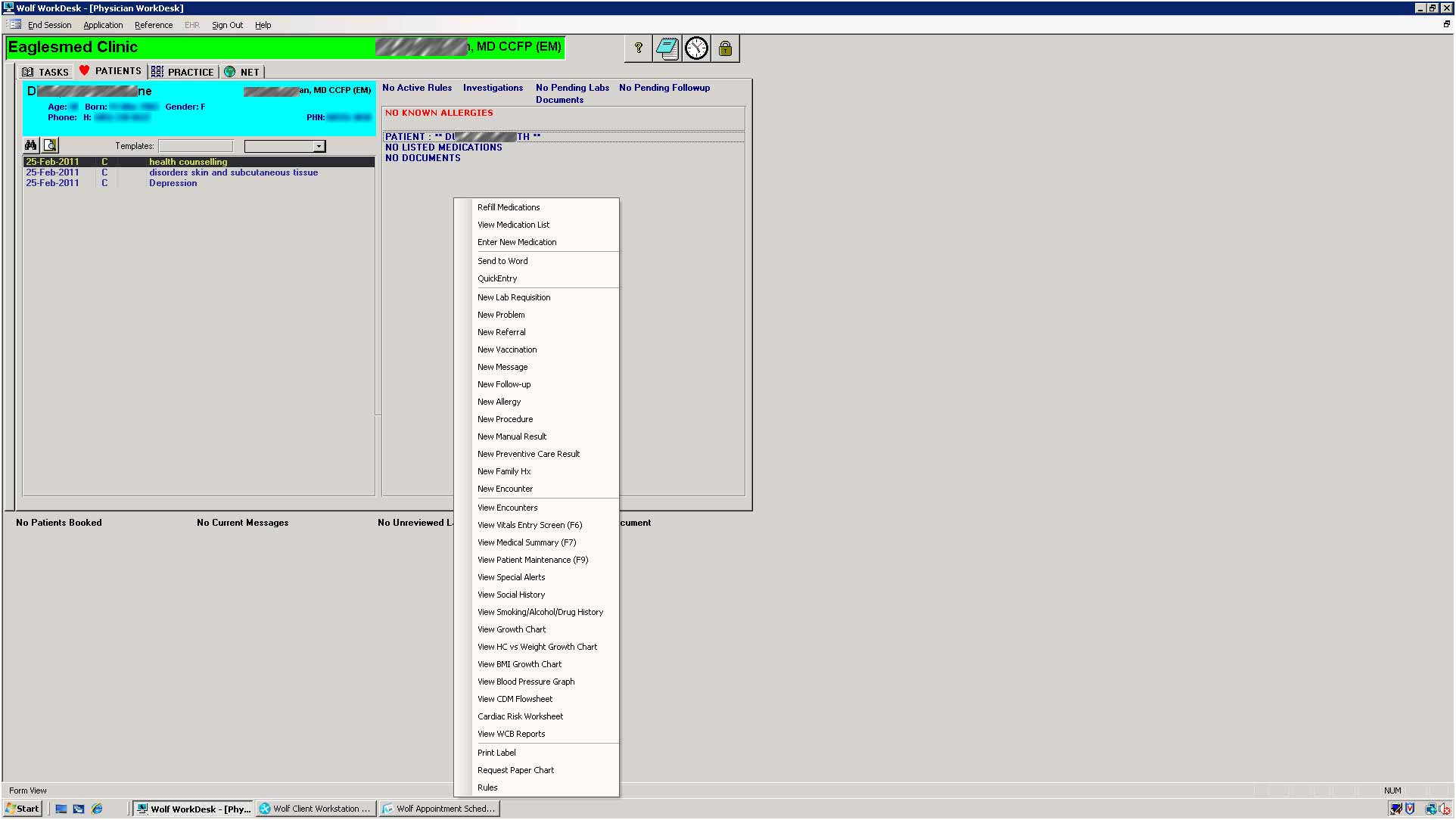Viewport: 1456px width, 820px height.
Task: Open the blue notepad icon
Action: 667,48
